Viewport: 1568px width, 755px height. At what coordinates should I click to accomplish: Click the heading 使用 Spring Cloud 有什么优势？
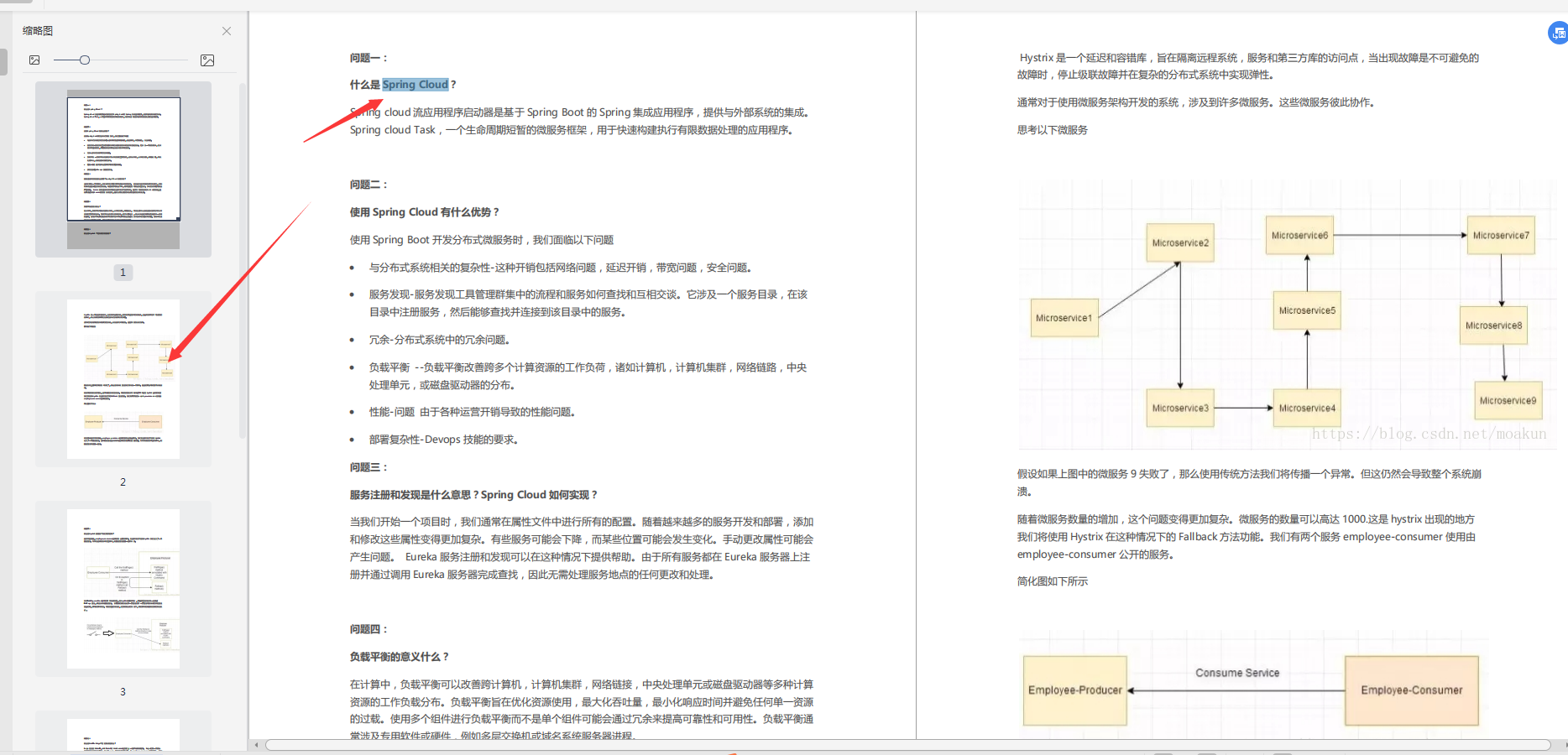tap(425, 212)
